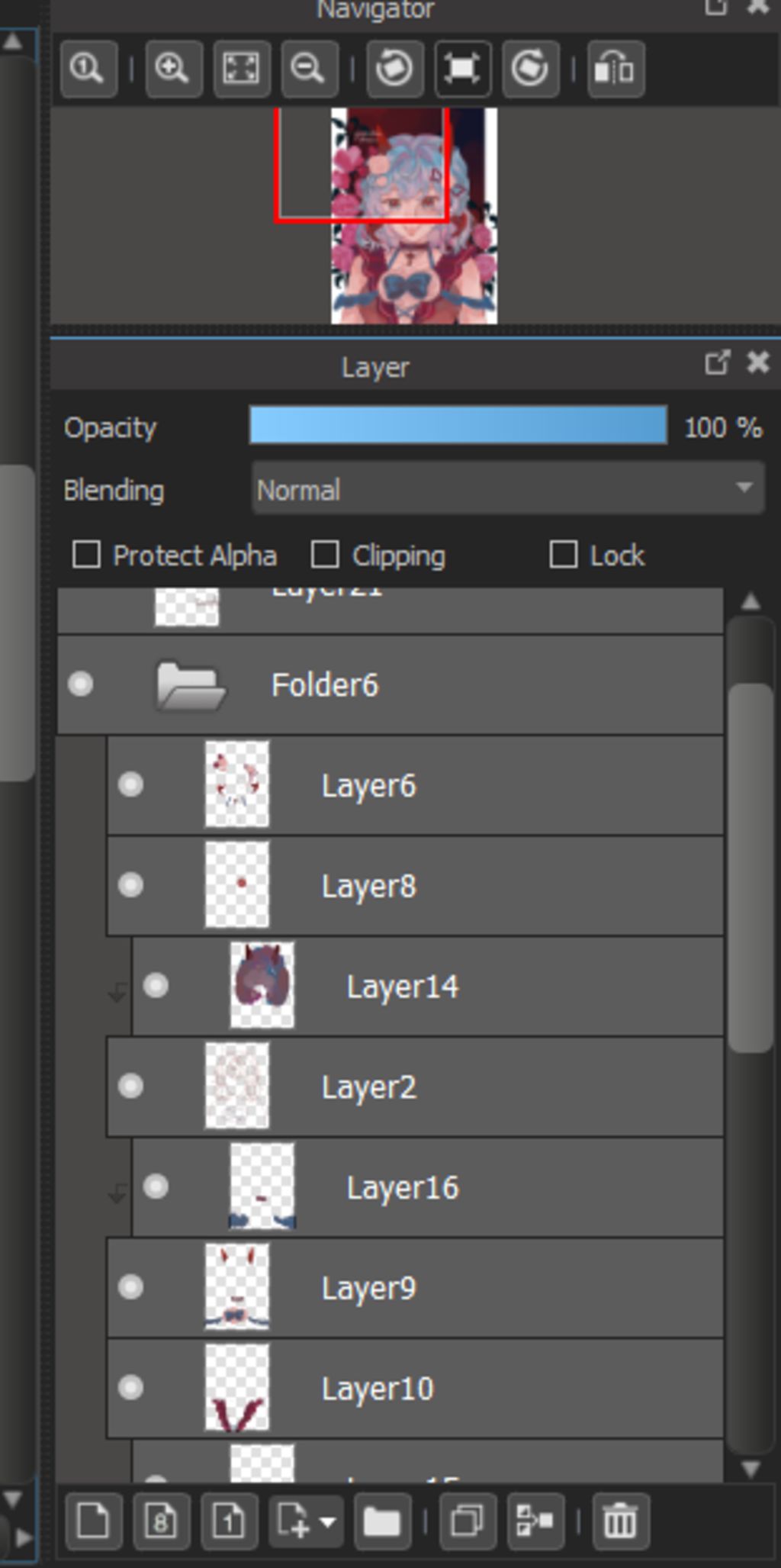Select the Layer9 layer
The image size is (781, 1568).
click(458, 1288)
